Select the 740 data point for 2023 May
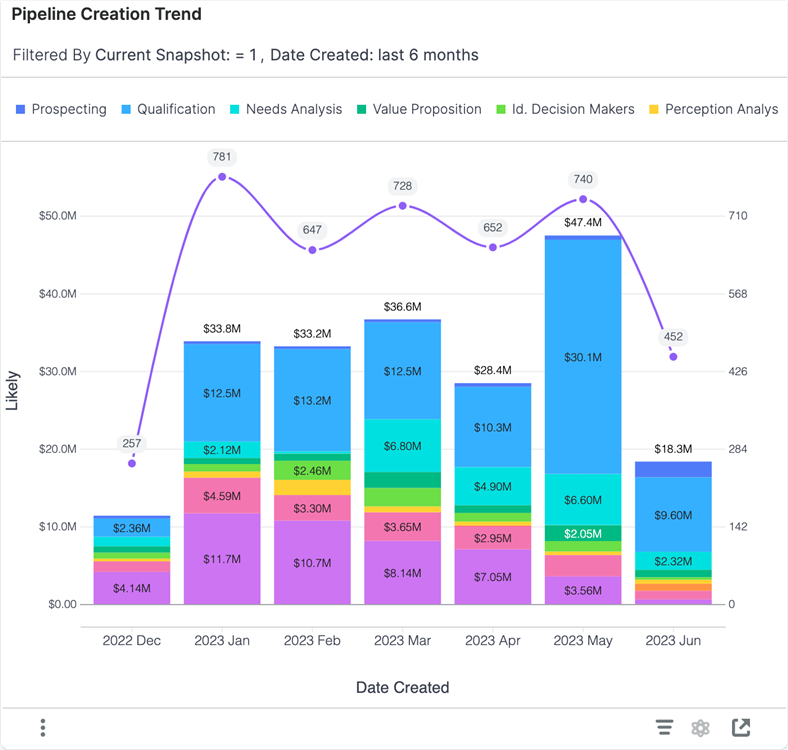788x750 pixels. point(583,199)
